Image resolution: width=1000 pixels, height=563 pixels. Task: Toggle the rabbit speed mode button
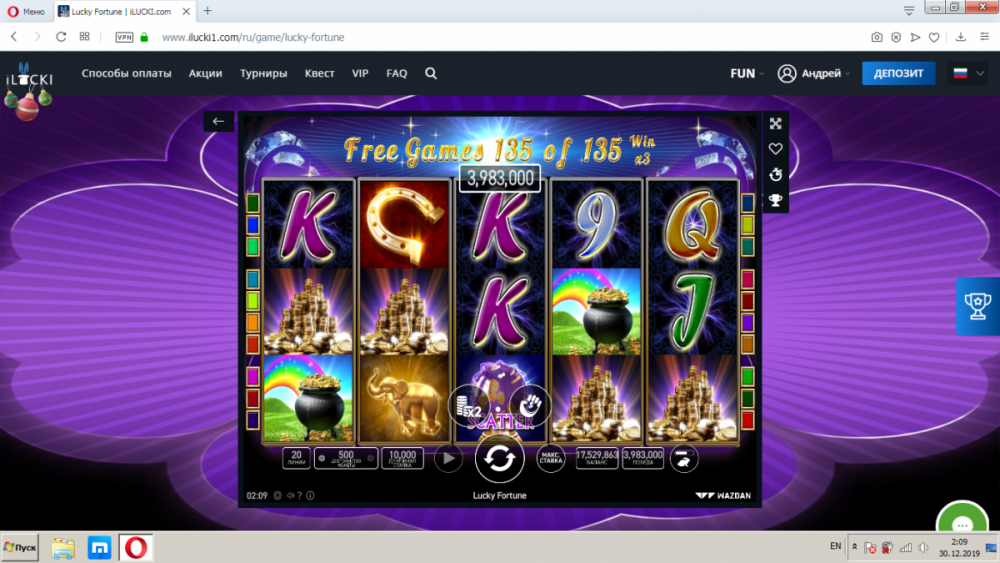[684, 458]
